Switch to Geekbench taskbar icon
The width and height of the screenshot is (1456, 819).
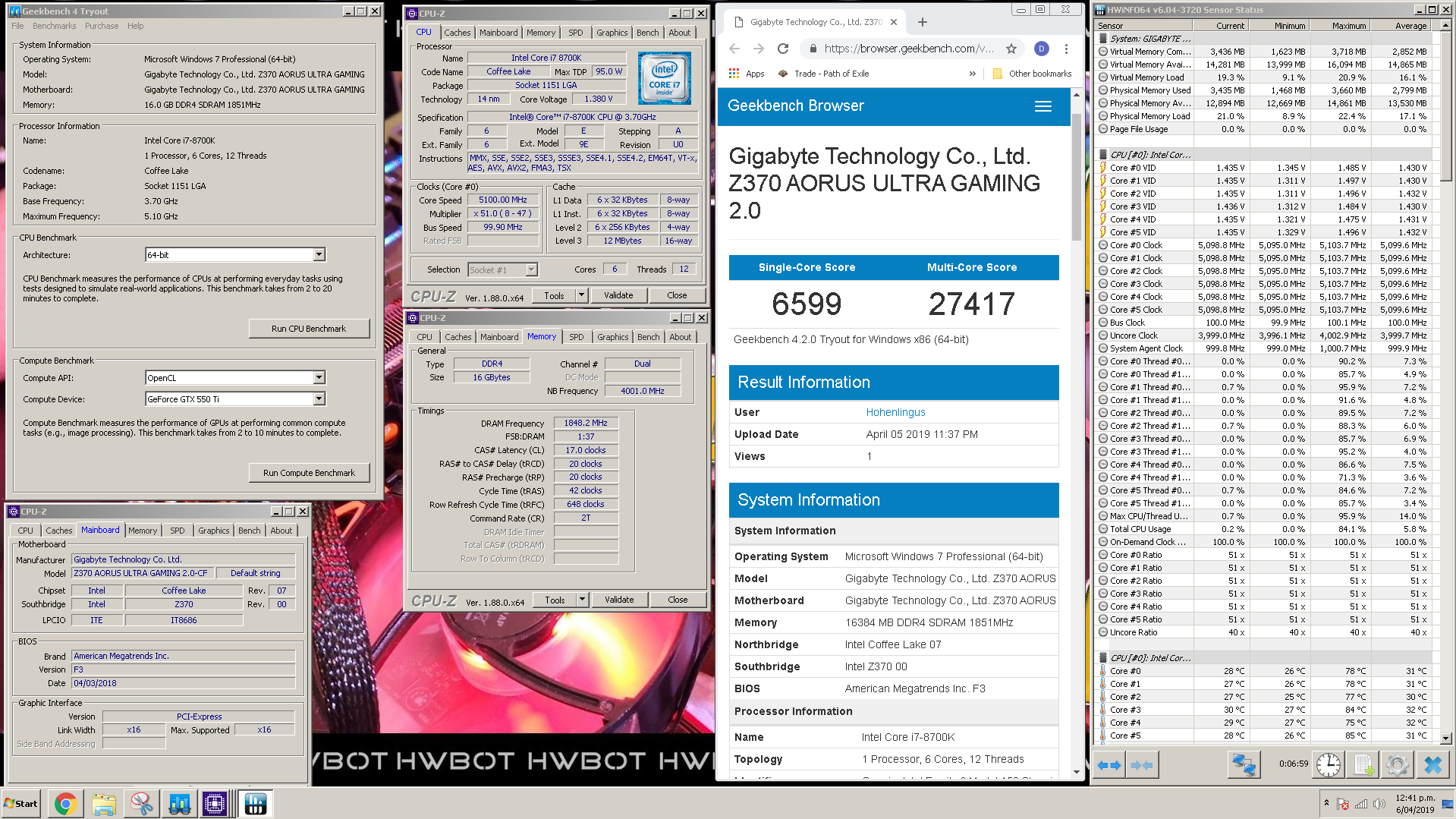pyautogui.click(x=179, y=804)
